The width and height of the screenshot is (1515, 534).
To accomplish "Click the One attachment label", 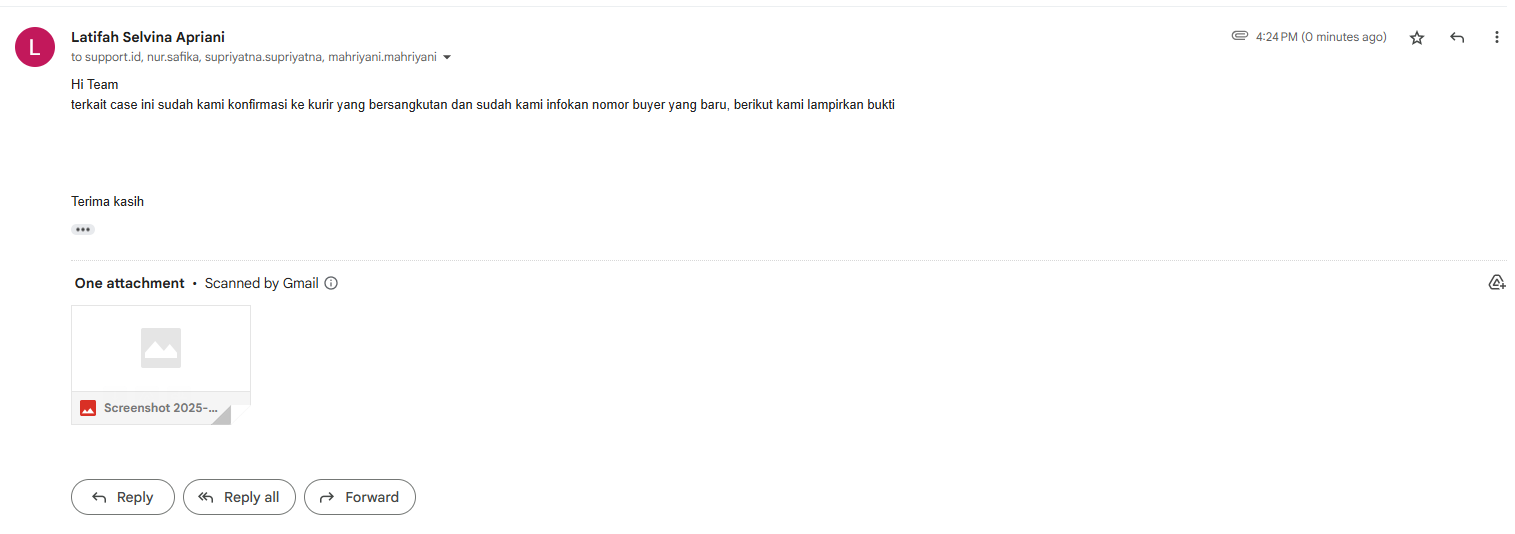I will pos(130,283).
